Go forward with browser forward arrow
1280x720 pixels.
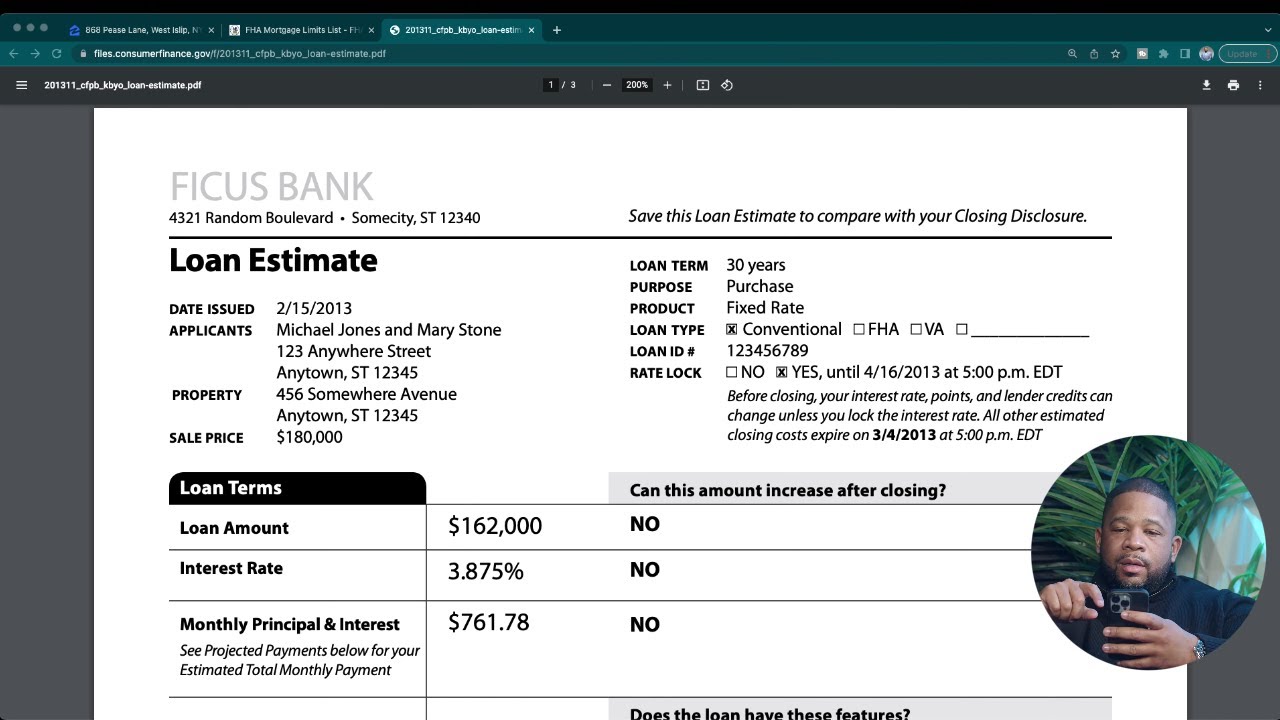[x=35, y=53]
